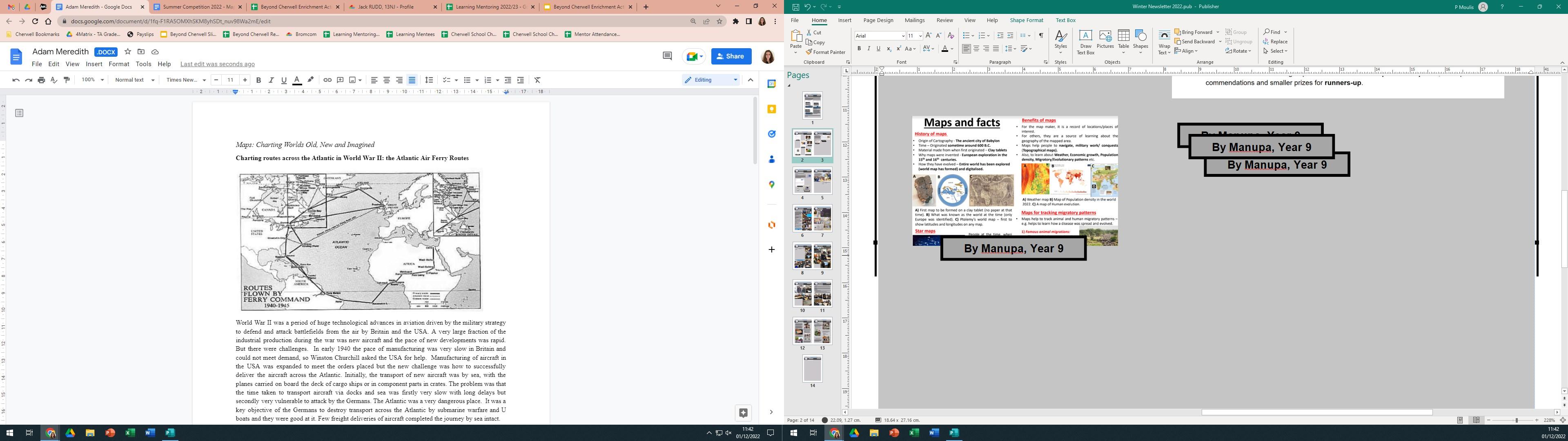
Task: Open the Docs comment history icon
Action: point(667,56)
